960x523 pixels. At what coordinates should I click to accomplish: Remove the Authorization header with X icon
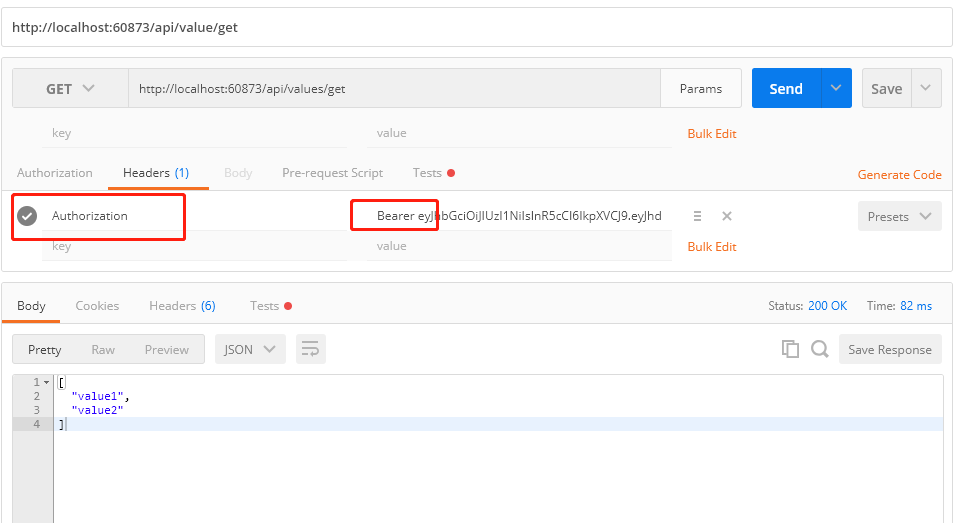[x=727, y=216]
